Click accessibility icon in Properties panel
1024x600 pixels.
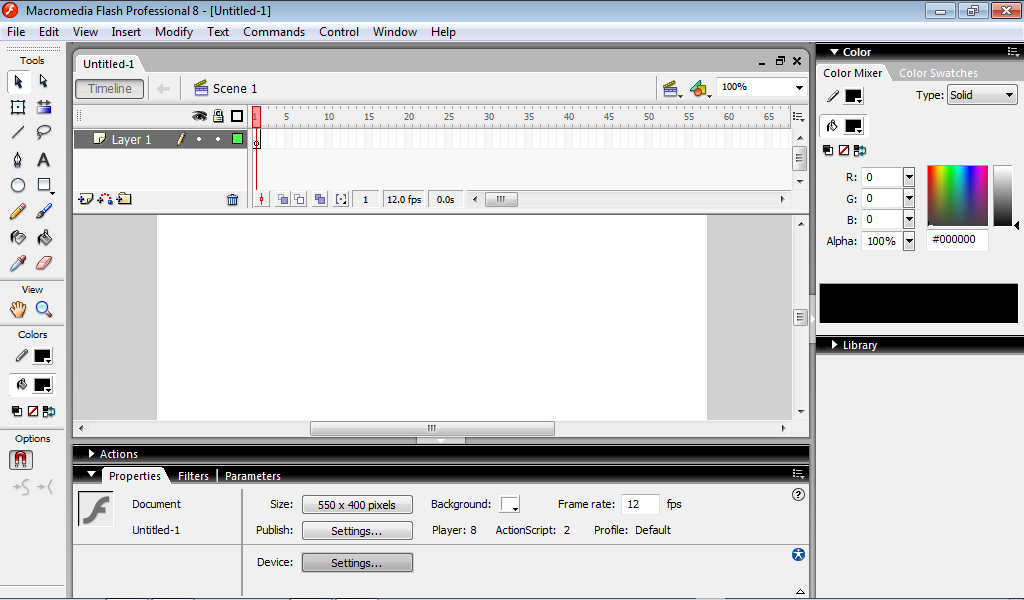pos(798,555)
